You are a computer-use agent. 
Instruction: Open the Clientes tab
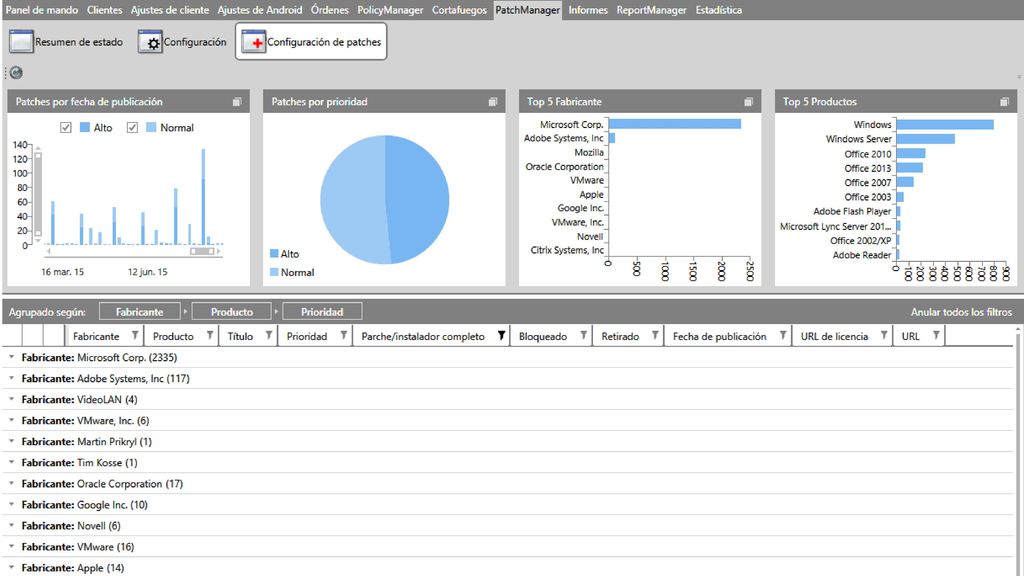click(104, 10)
